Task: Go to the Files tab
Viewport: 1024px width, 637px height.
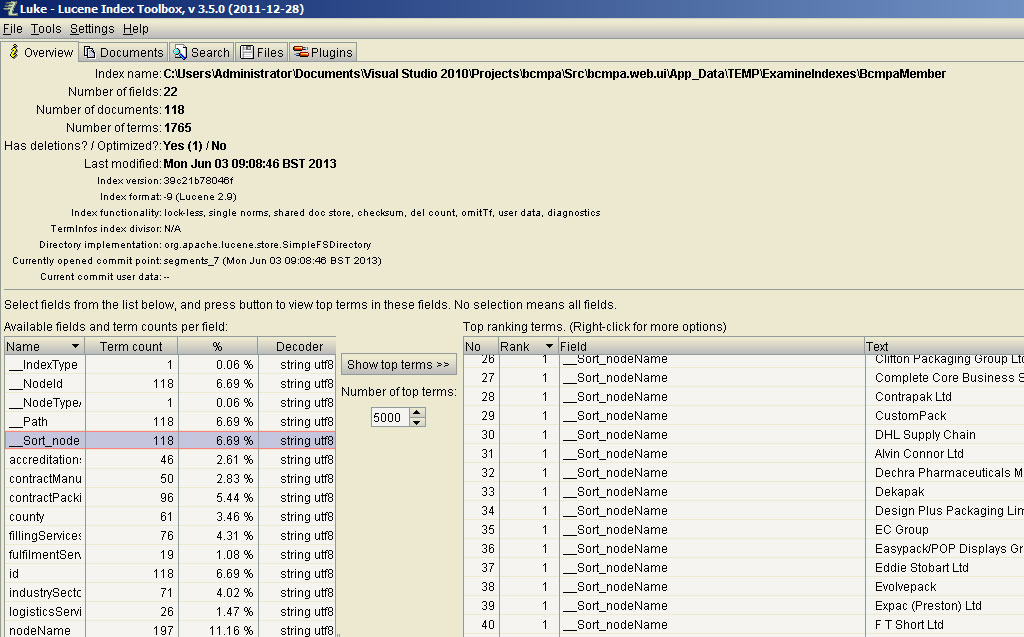Action: point(261,52)
